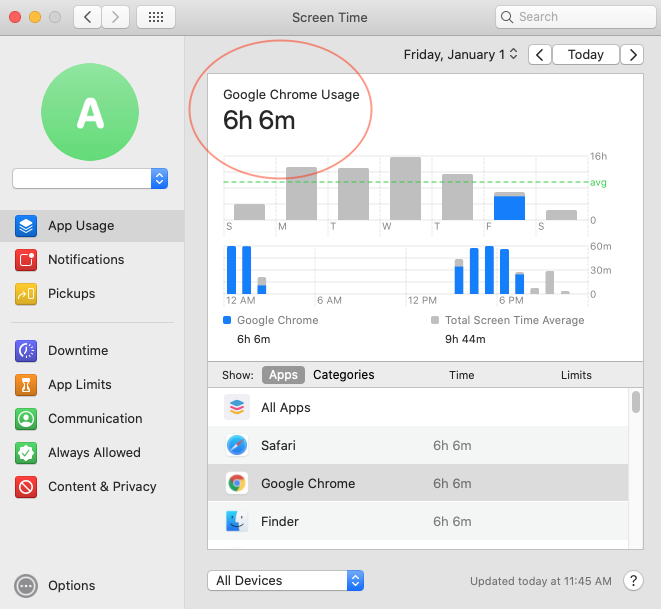Click Content & Privacy label
This screenshot has height=609, width=661.
(x=102, y=487)
